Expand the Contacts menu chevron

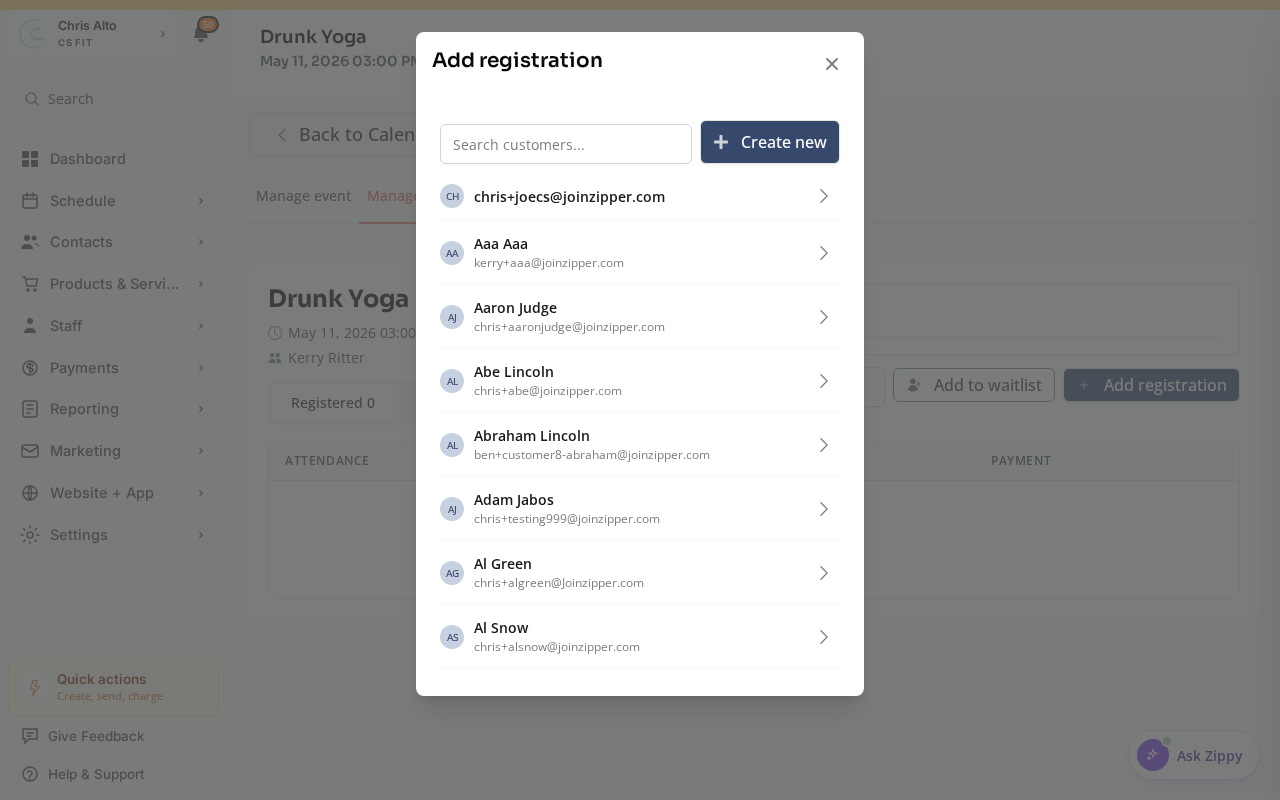coord(201,242)
